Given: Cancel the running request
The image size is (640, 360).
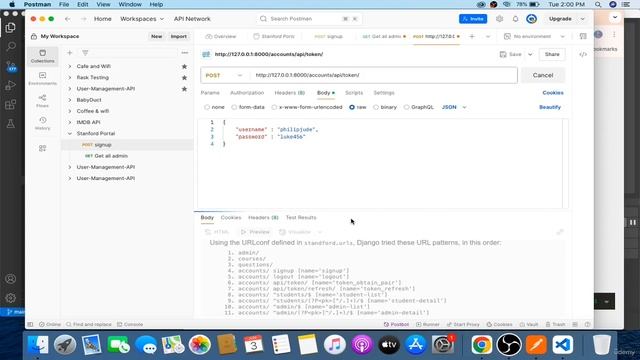Looking at the screenshot, I should [x=543, y=76].
